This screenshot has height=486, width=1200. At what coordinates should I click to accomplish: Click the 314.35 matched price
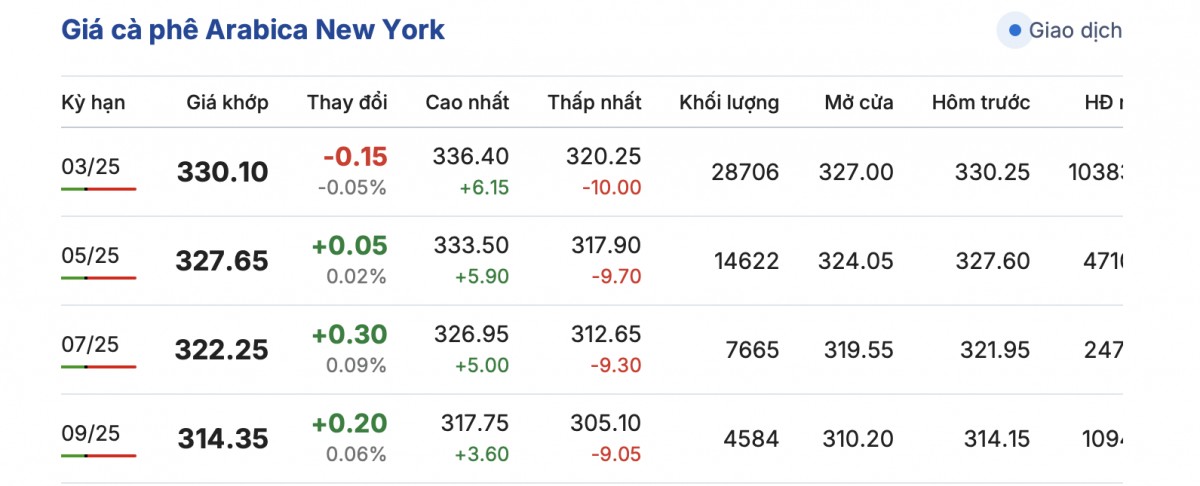(223, 439)
